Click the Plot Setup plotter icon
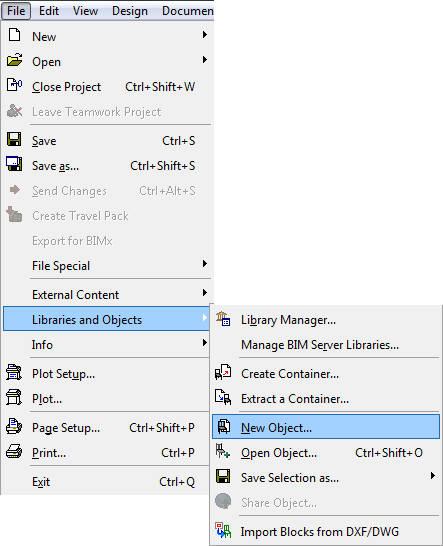Screen dimensions: 443x546 [x=14, y=373]
